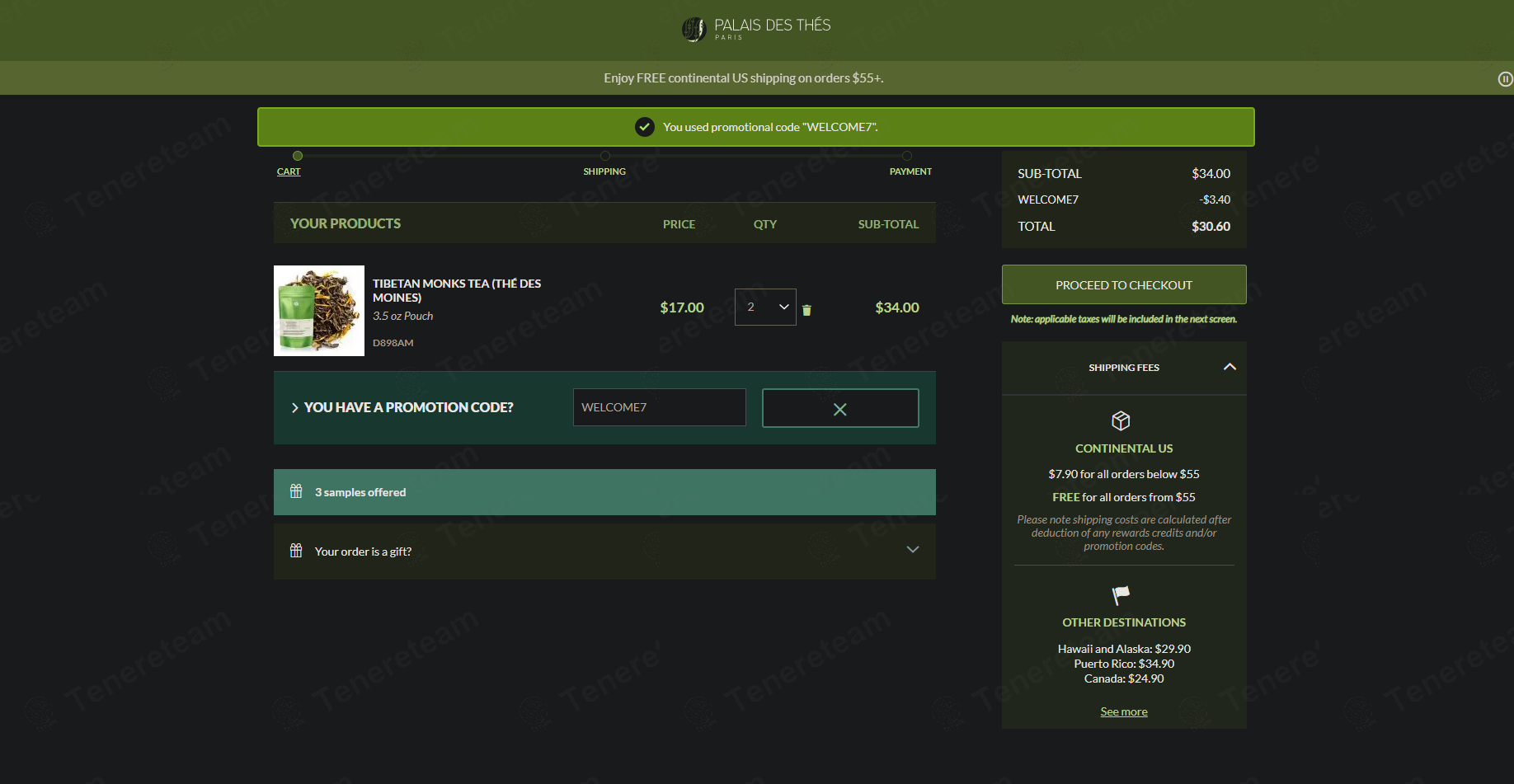The width and height of the screenshot is (1514, 784).
Task: Open the Palais des Thés logo homepage
Action: click(x=756, y=29)
